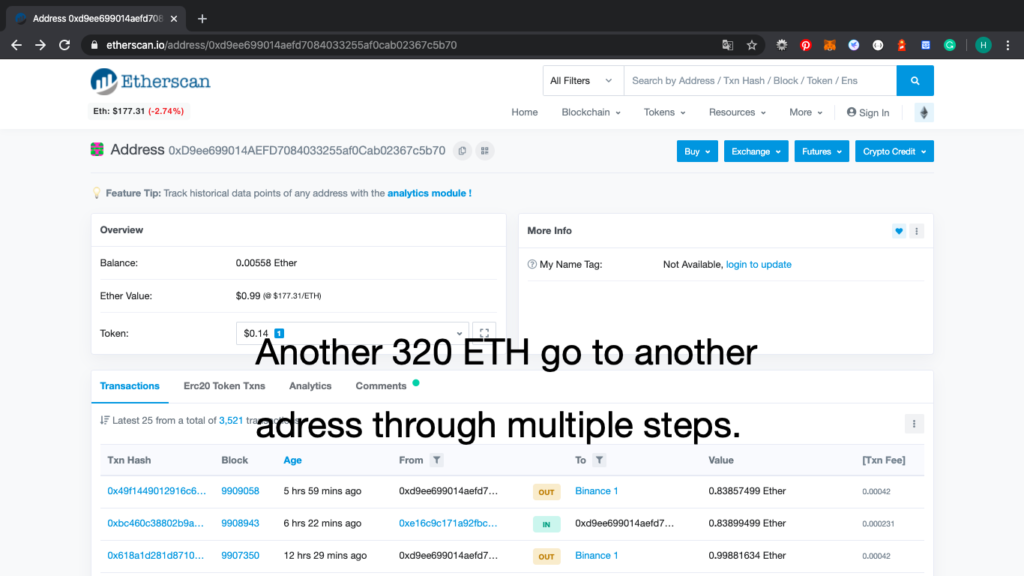Click the Ethereum network icon

pos(923,112)
